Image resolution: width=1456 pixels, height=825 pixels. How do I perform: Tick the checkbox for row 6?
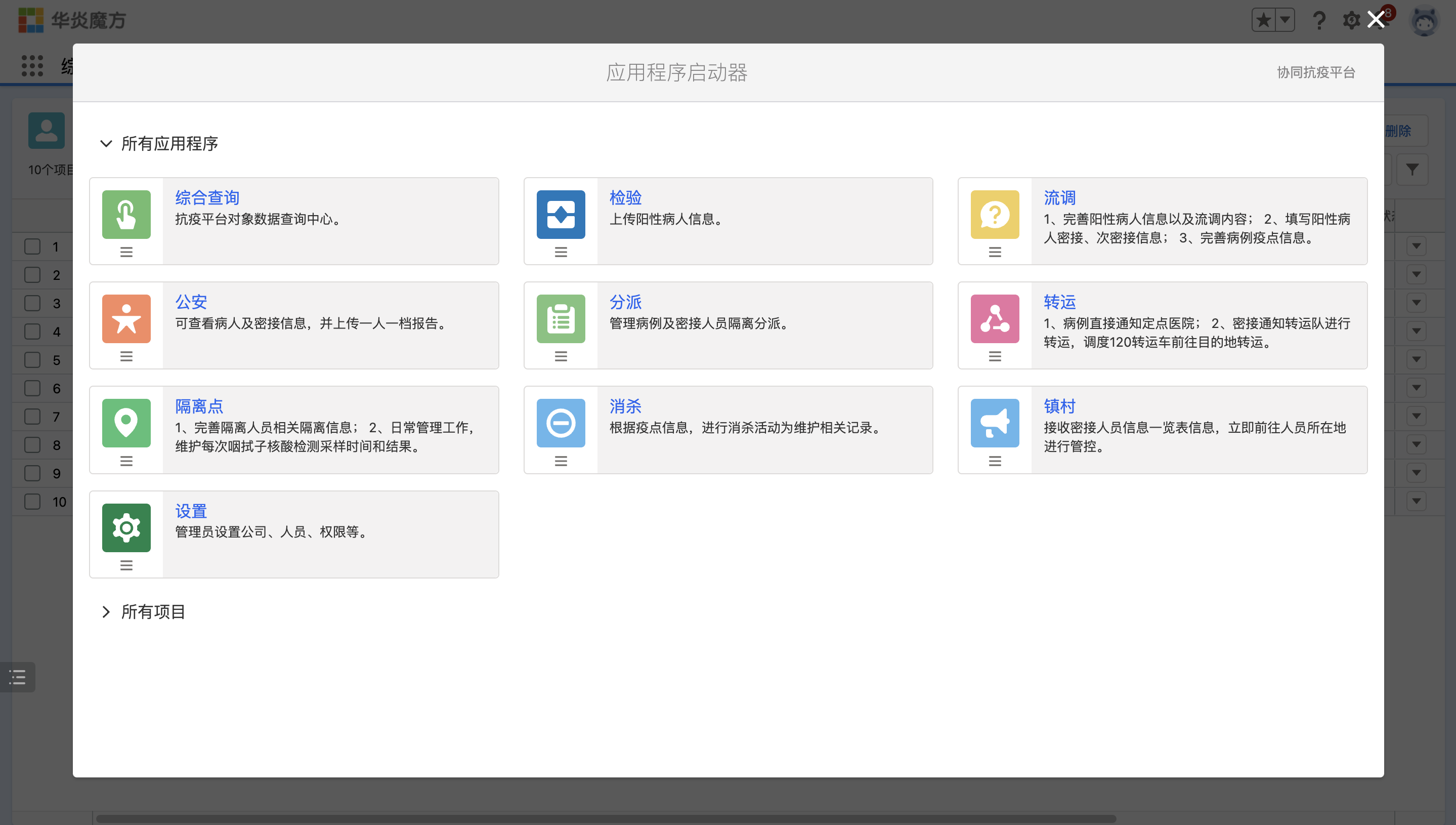point(32,388)
